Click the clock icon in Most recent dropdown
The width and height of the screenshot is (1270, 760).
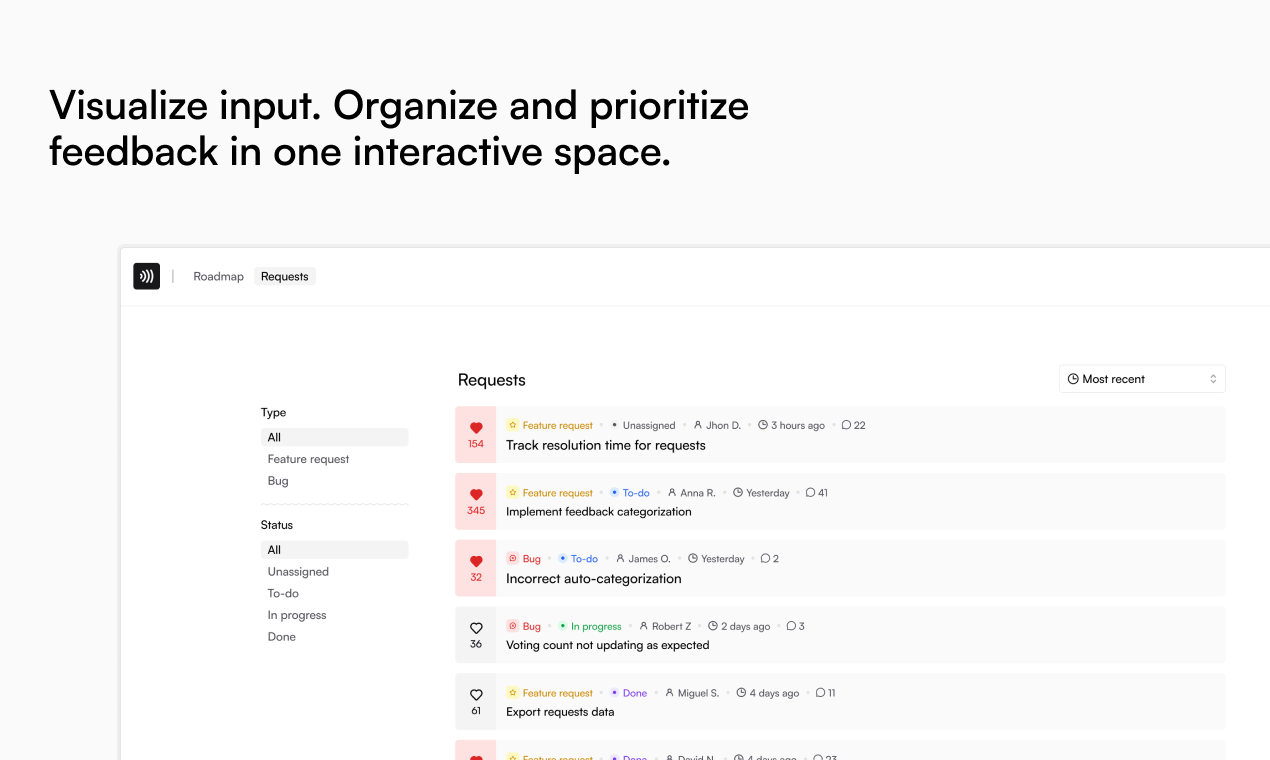pyautogui.click(x=1073, y=379)
